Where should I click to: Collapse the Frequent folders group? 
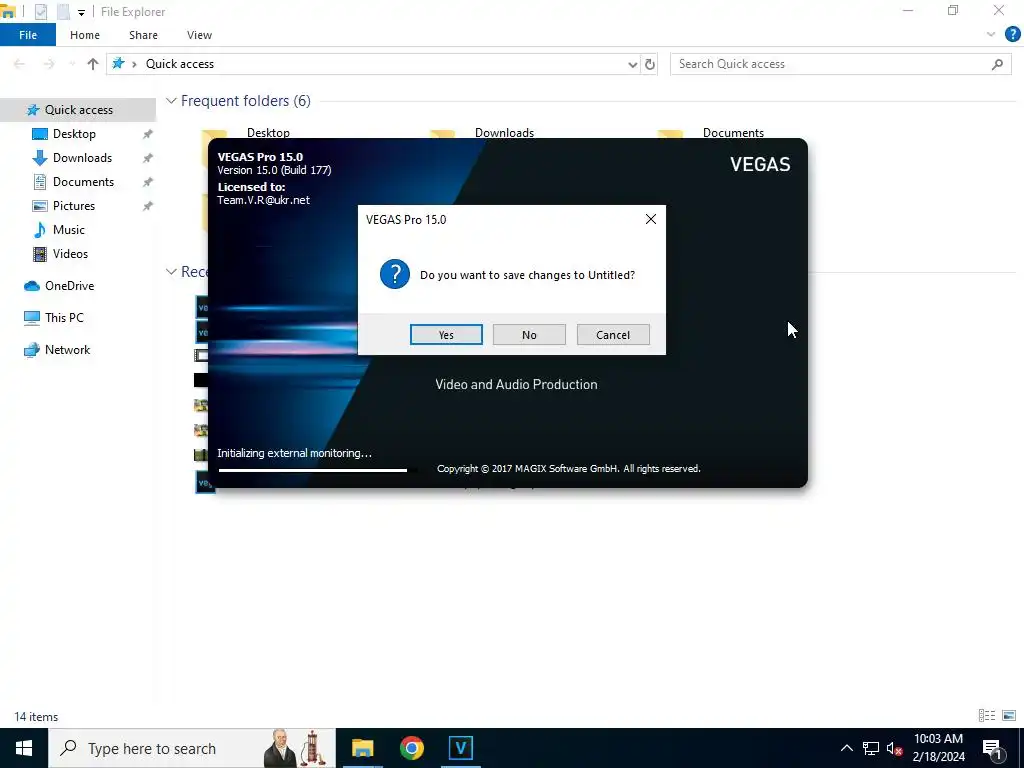point(171,101)
